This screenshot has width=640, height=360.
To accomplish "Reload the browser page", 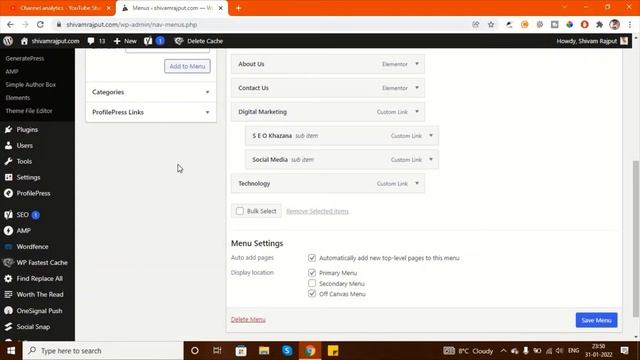I will click(40, 24).
